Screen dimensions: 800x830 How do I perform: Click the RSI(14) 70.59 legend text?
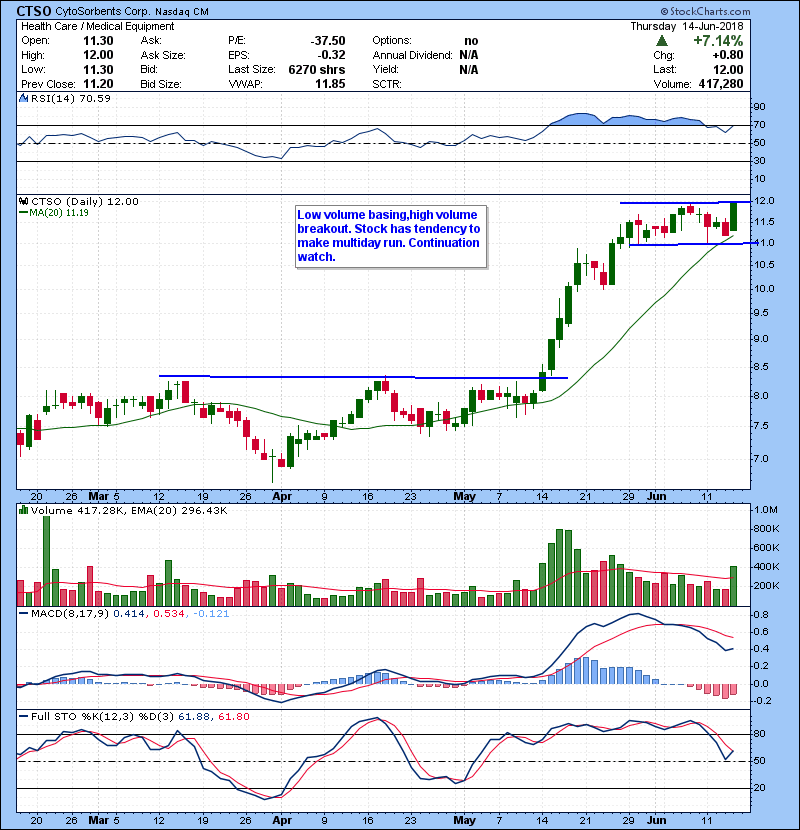[71, 98]
